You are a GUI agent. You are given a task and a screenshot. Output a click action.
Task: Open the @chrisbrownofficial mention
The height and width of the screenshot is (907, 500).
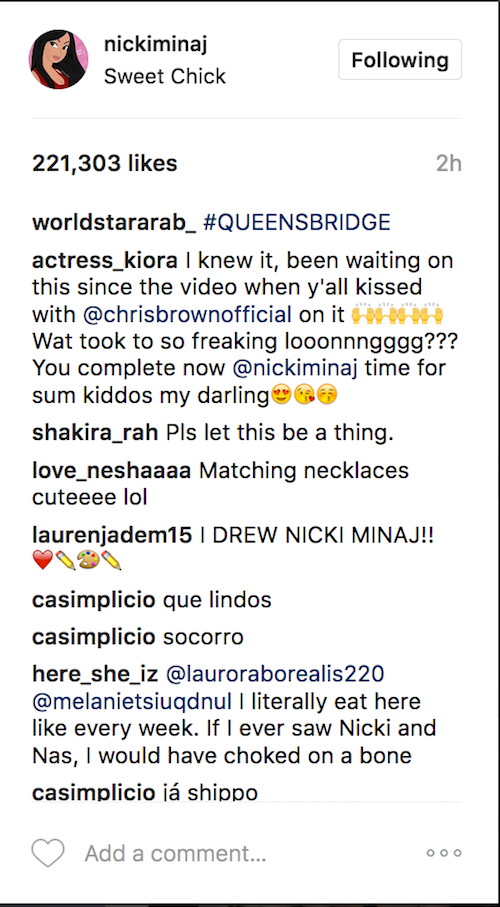tap(187, 315)
